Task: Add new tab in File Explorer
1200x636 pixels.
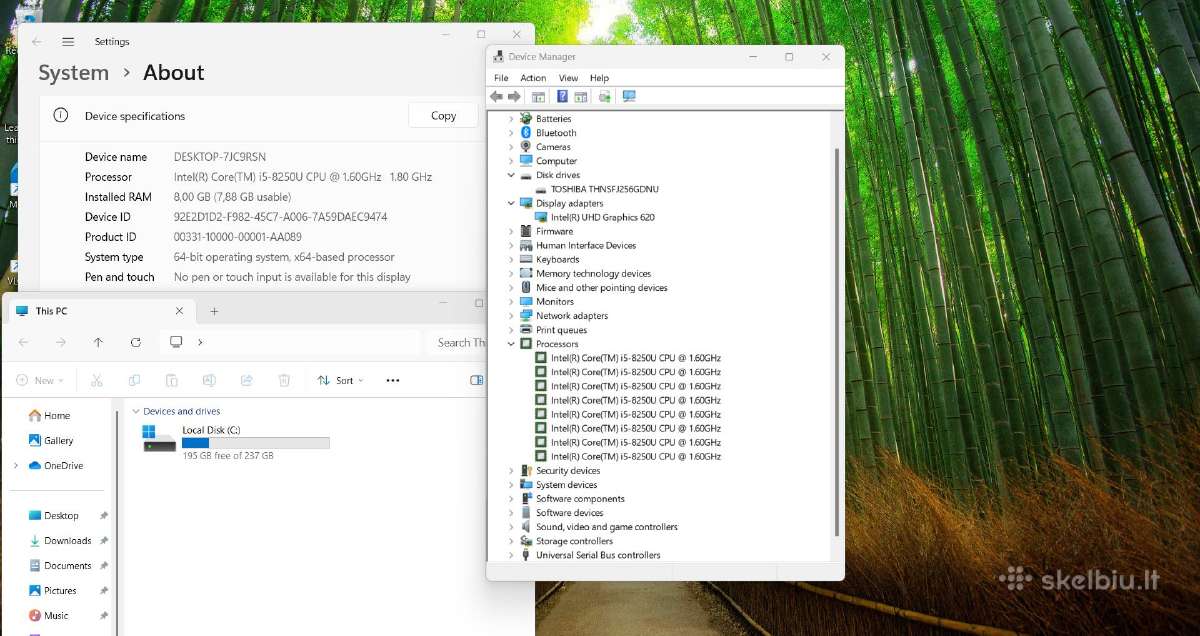Action: (x=214, y=311)
